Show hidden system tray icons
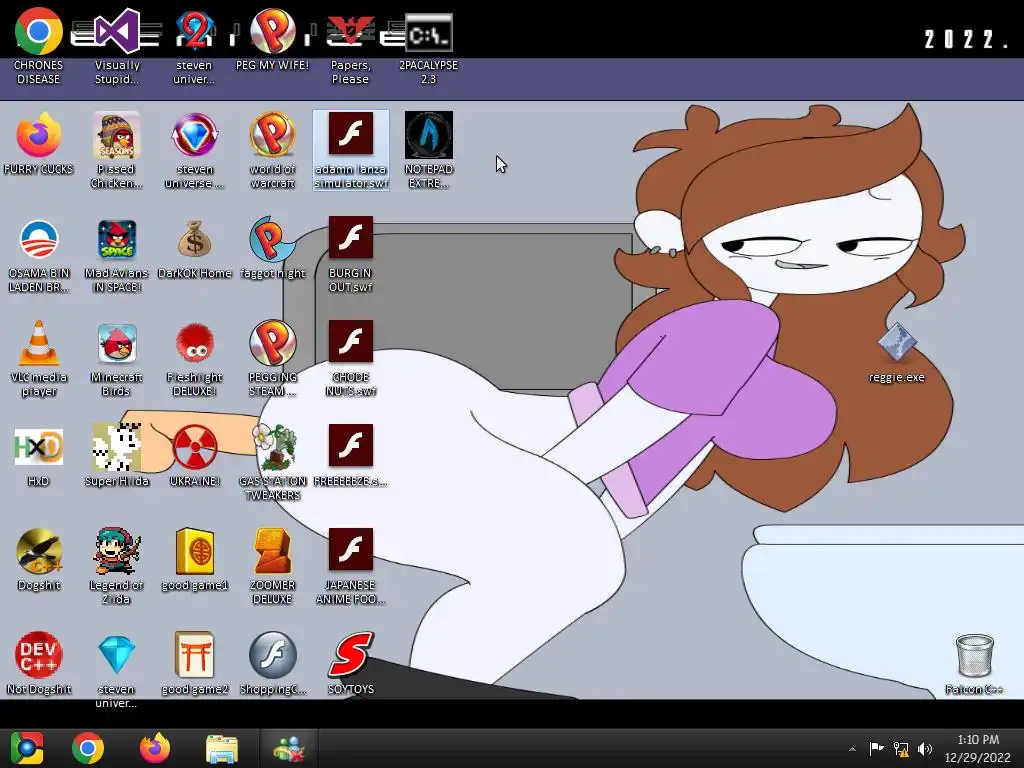The height and width of the screenshot is (768, 1024). pyautogui.click(x=852, y=749)
